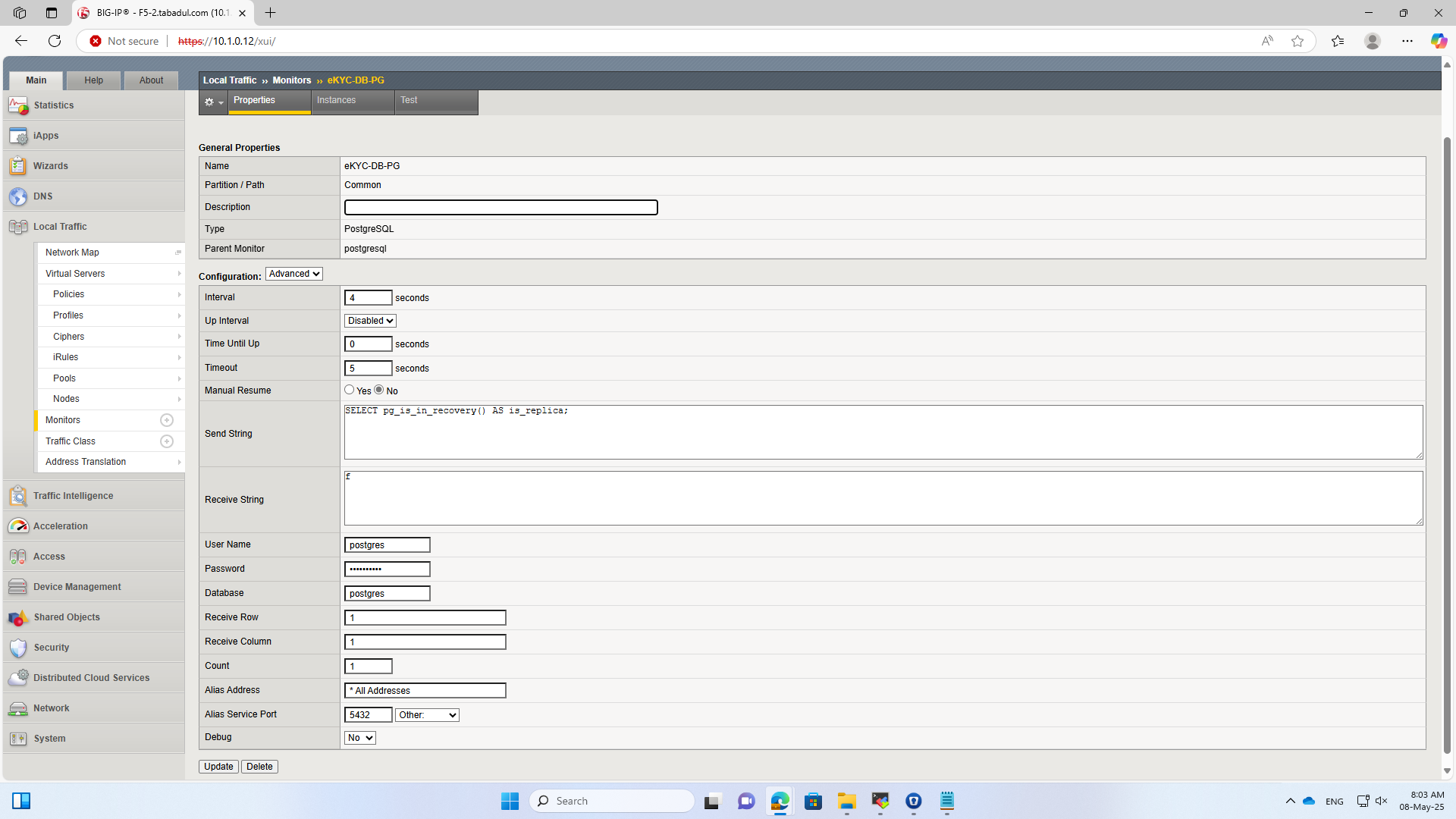Click the Statistics icon in sidebar

pyautogui.click(x=18, y=105)
